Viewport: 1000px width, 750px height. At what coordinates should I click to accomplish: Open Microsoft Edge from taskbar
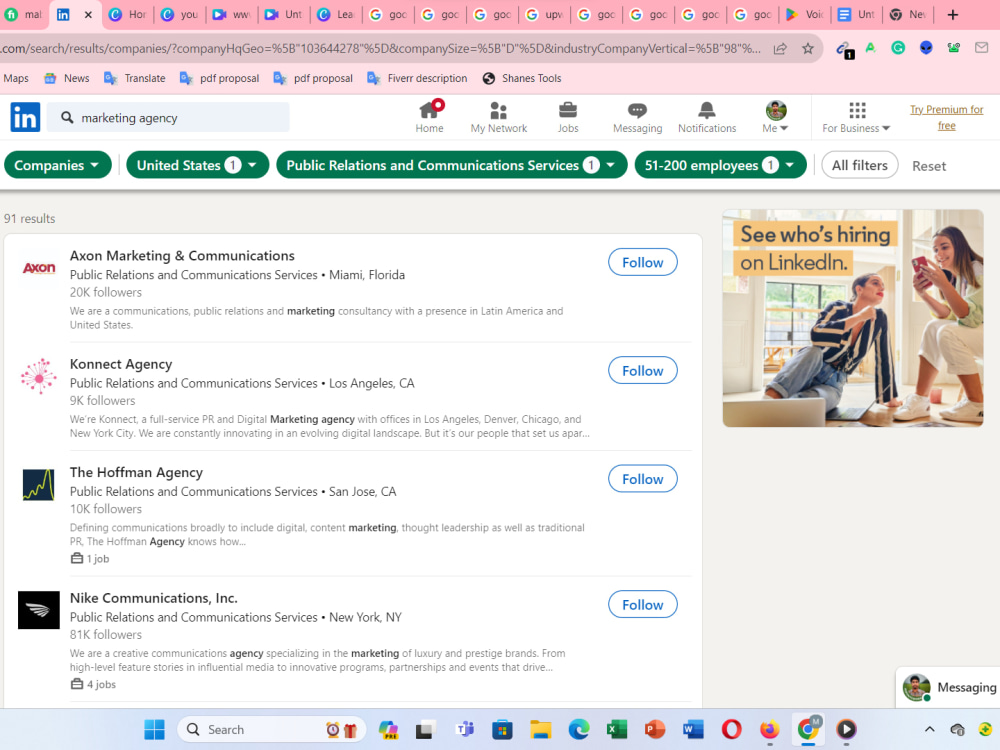click(x=578, y=729)
